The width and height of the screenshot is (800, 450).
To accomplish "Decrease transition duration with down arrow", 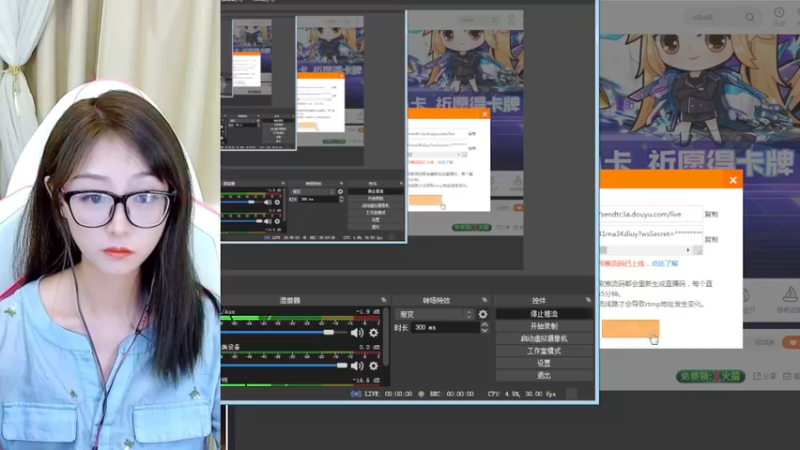I will pyautogui.click(x=484, y=331).
